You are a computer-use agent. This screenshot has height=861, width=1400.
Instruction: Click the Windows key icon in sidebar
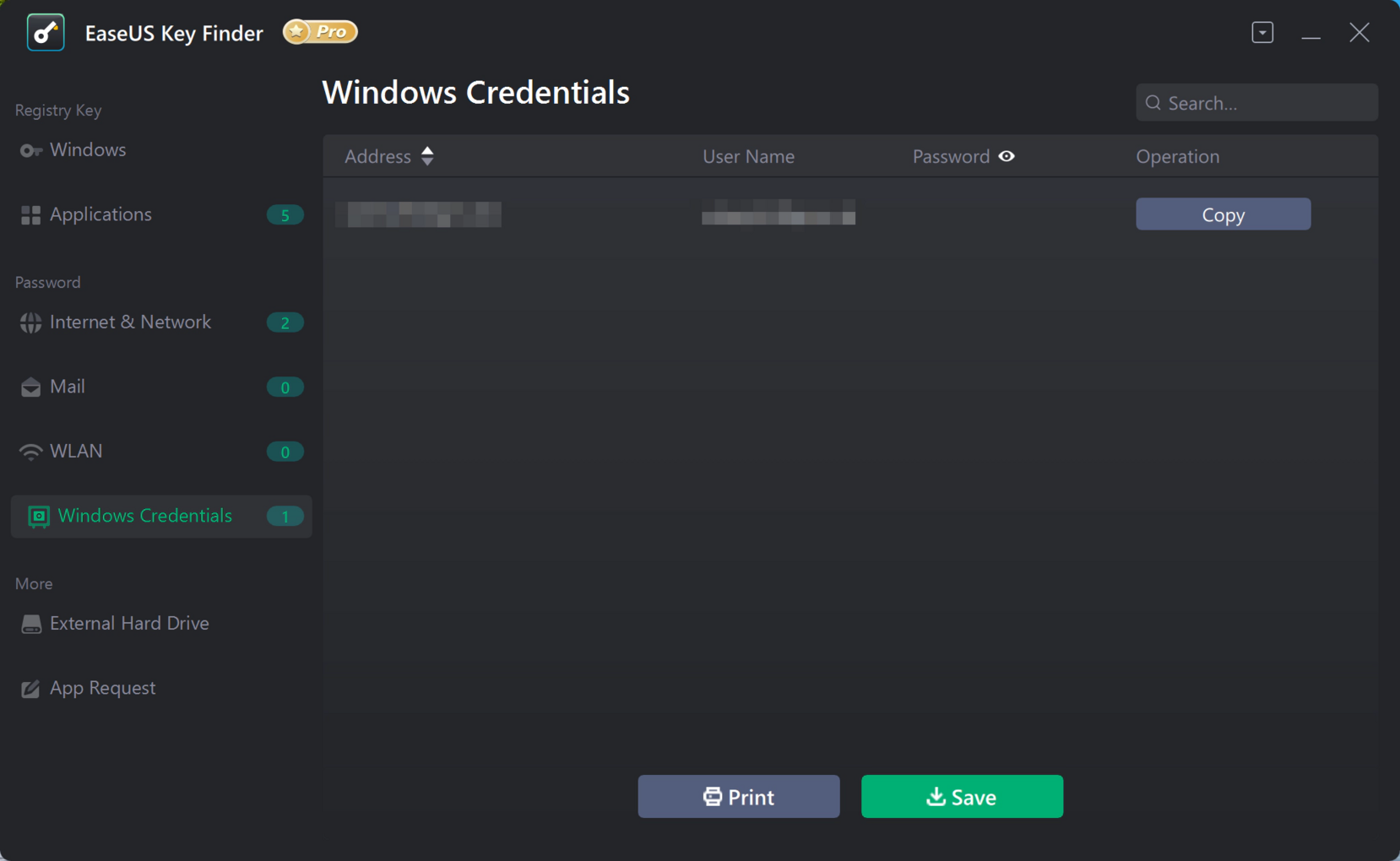(x=31, y=150)
